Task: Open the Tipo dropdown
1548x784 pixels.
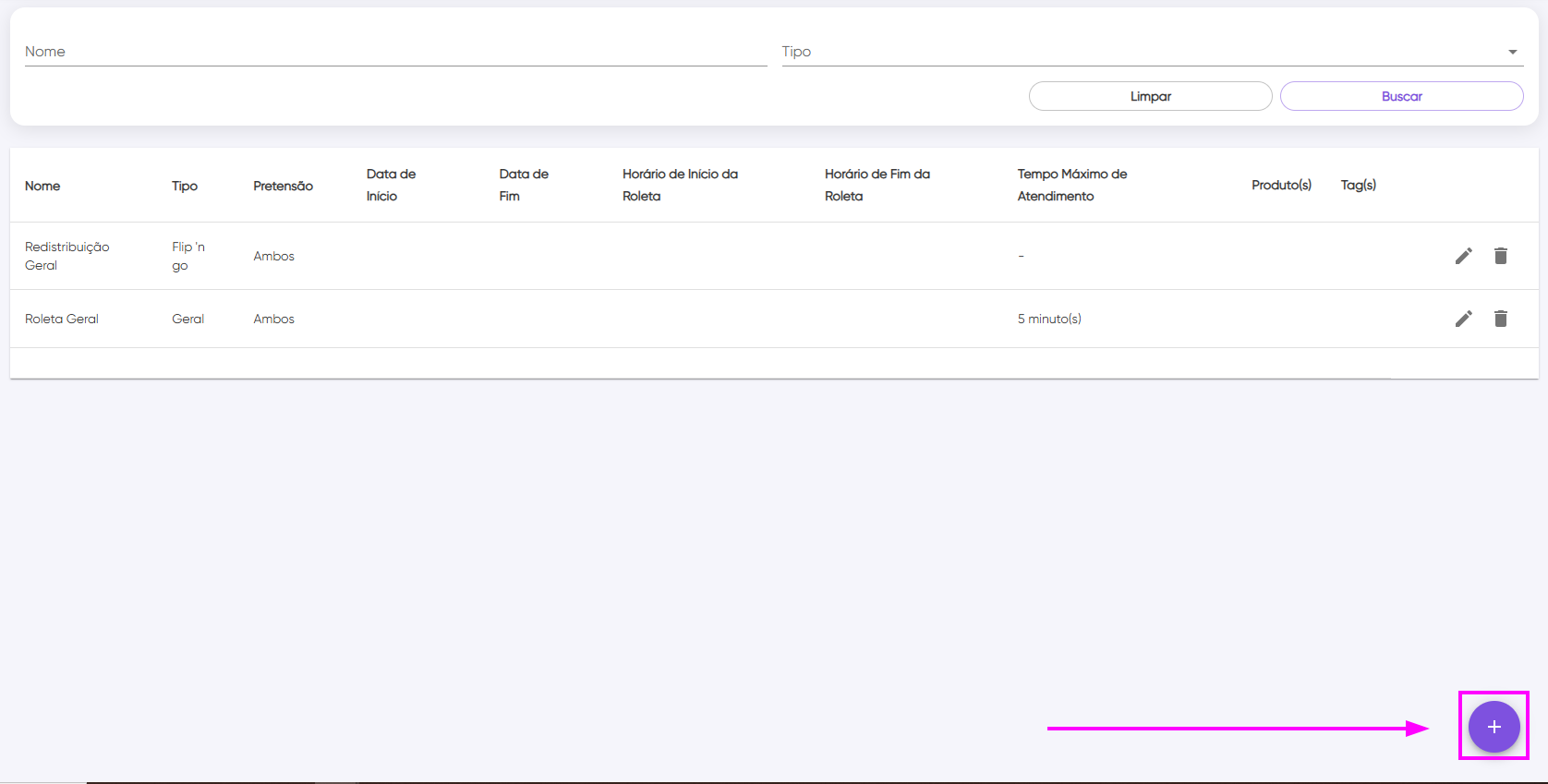Action: tap(1151, 52)
